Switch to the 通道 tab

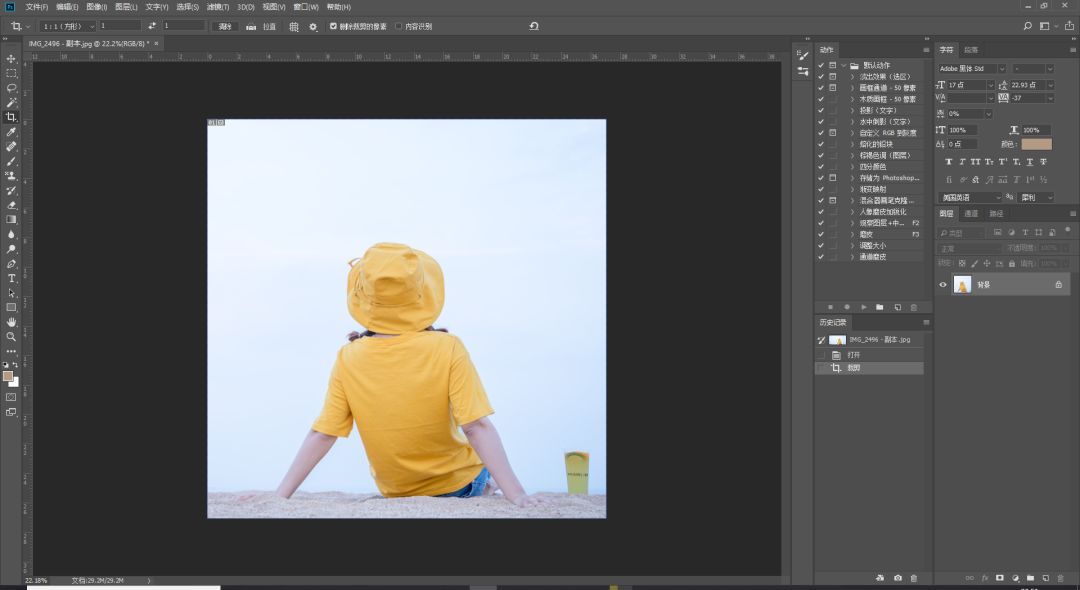tap(971, 213)
